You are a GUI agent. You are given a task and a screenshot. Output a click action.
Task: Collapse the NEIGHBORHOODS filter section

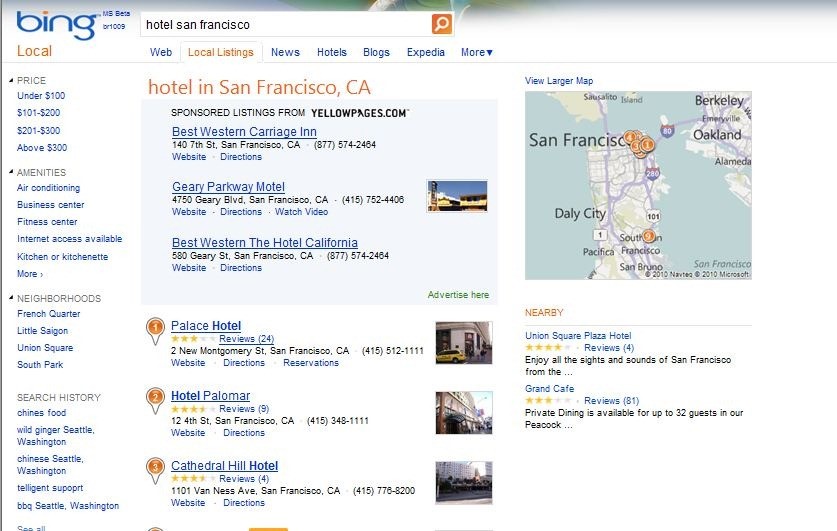(11, 298)
